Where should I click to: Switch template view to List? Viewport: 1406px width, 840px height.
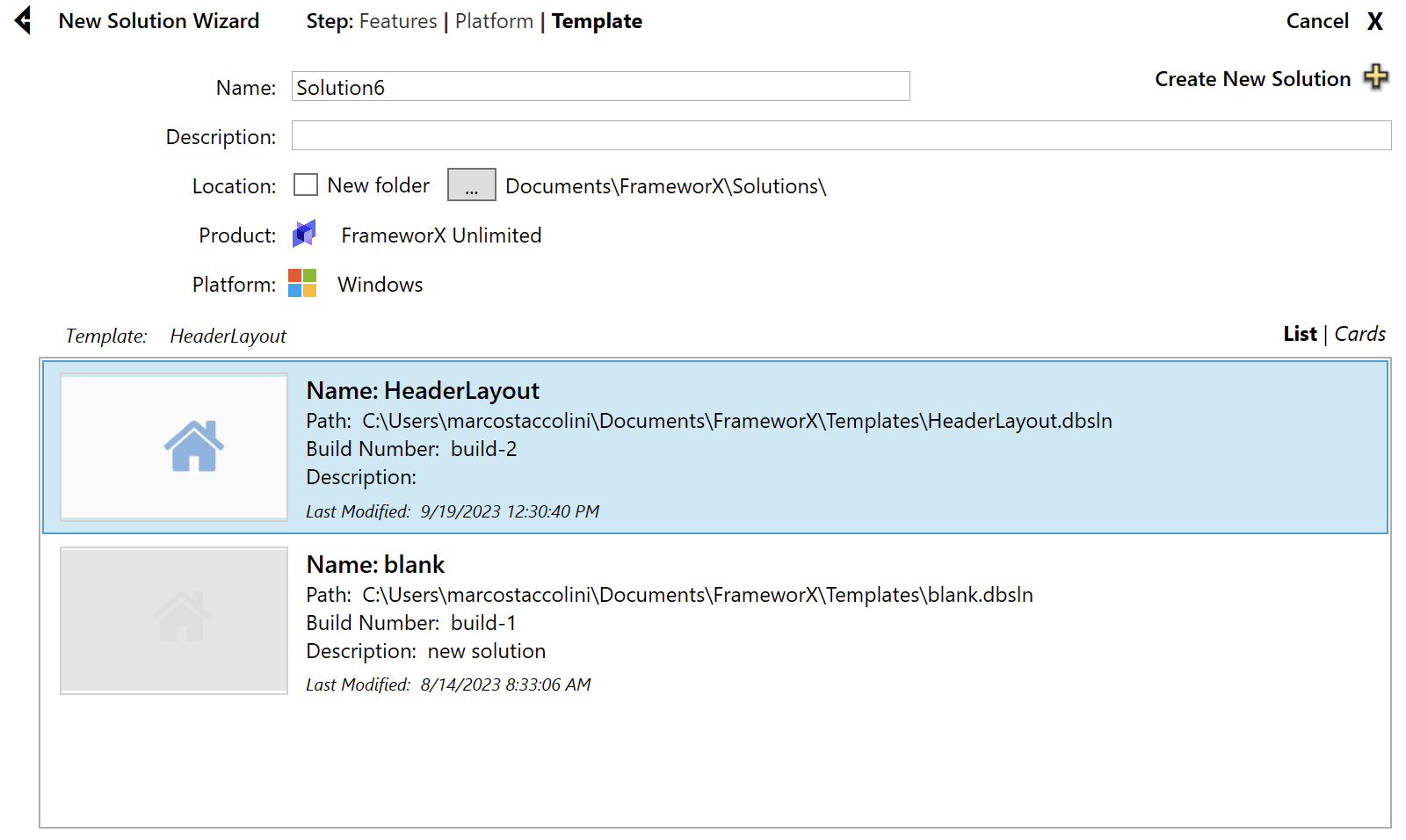(x=1300, y=334)
